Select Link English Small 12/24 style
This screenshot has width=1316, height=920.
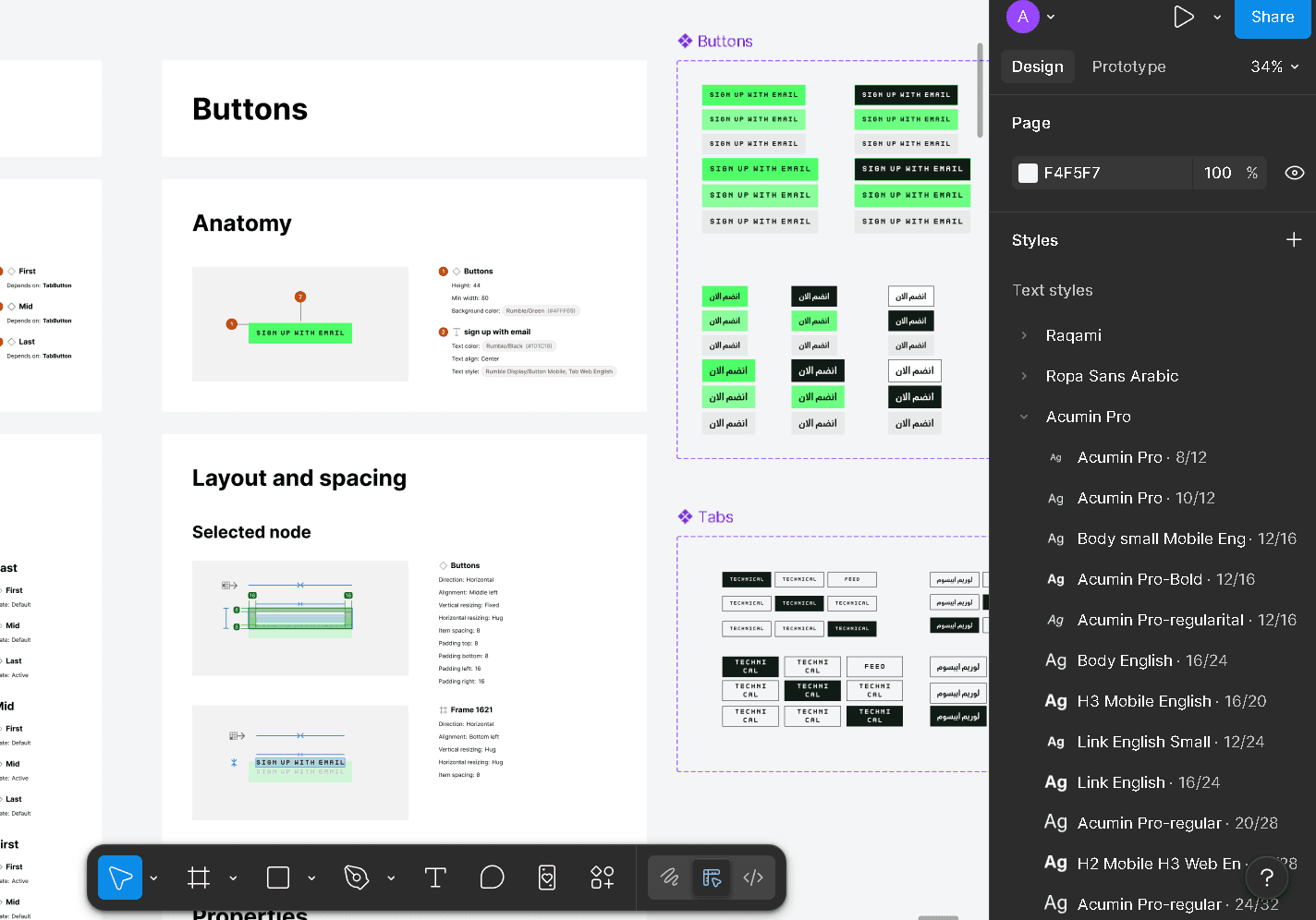coord(1152,742)
